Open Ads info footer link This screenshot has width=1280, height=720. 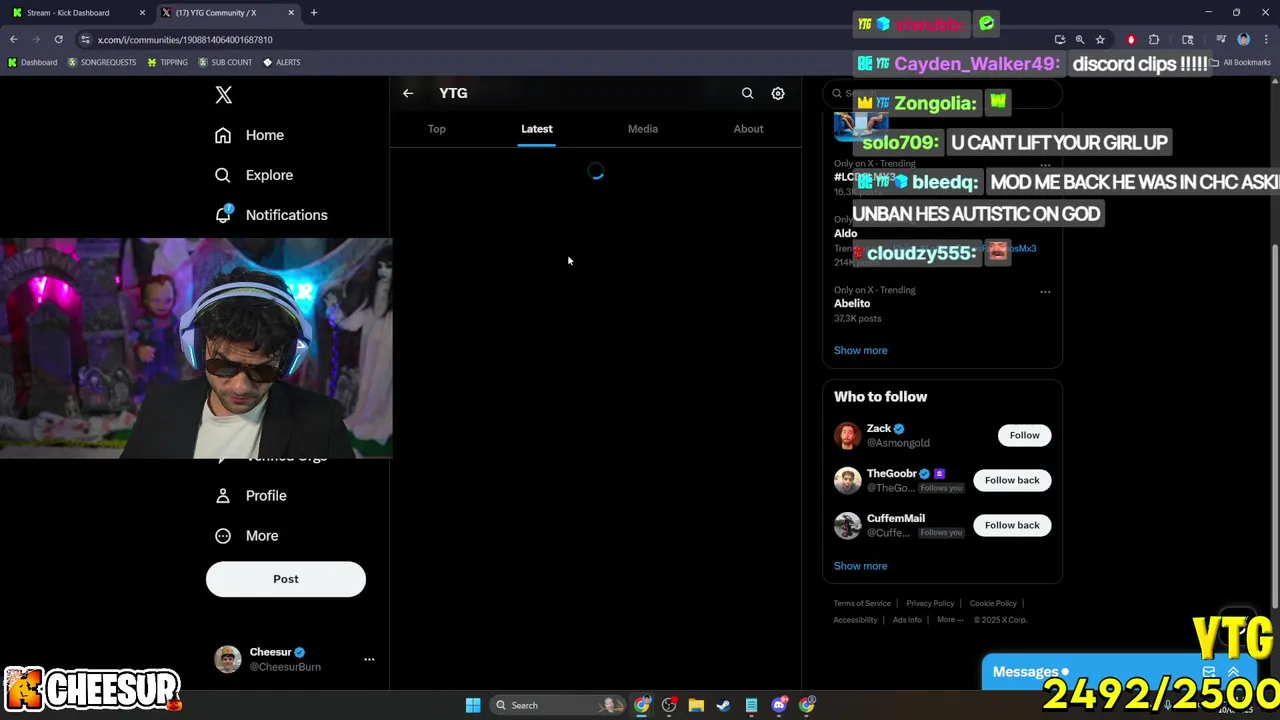[x=907, y=620]
